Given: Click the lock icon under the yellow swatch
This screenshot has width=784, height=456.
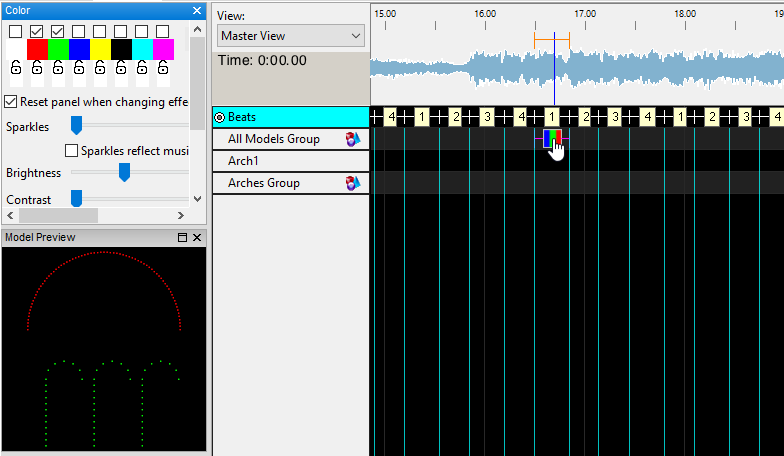Looking at the screenshot, I should pyautogui.click(x=100, y=69).
